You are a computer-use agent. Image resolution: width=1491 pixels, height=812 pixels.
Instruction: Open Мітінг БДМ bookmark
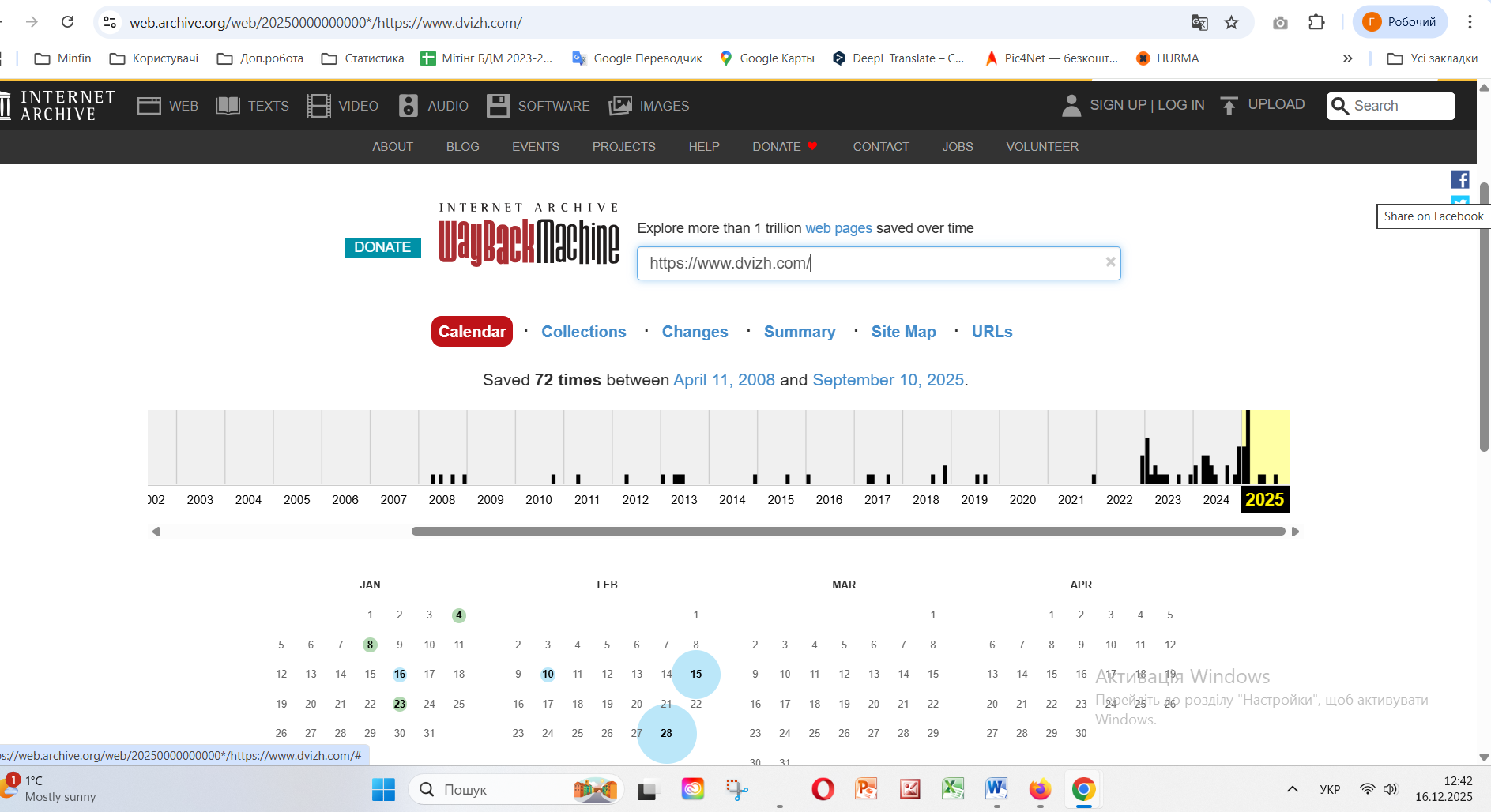487,58
